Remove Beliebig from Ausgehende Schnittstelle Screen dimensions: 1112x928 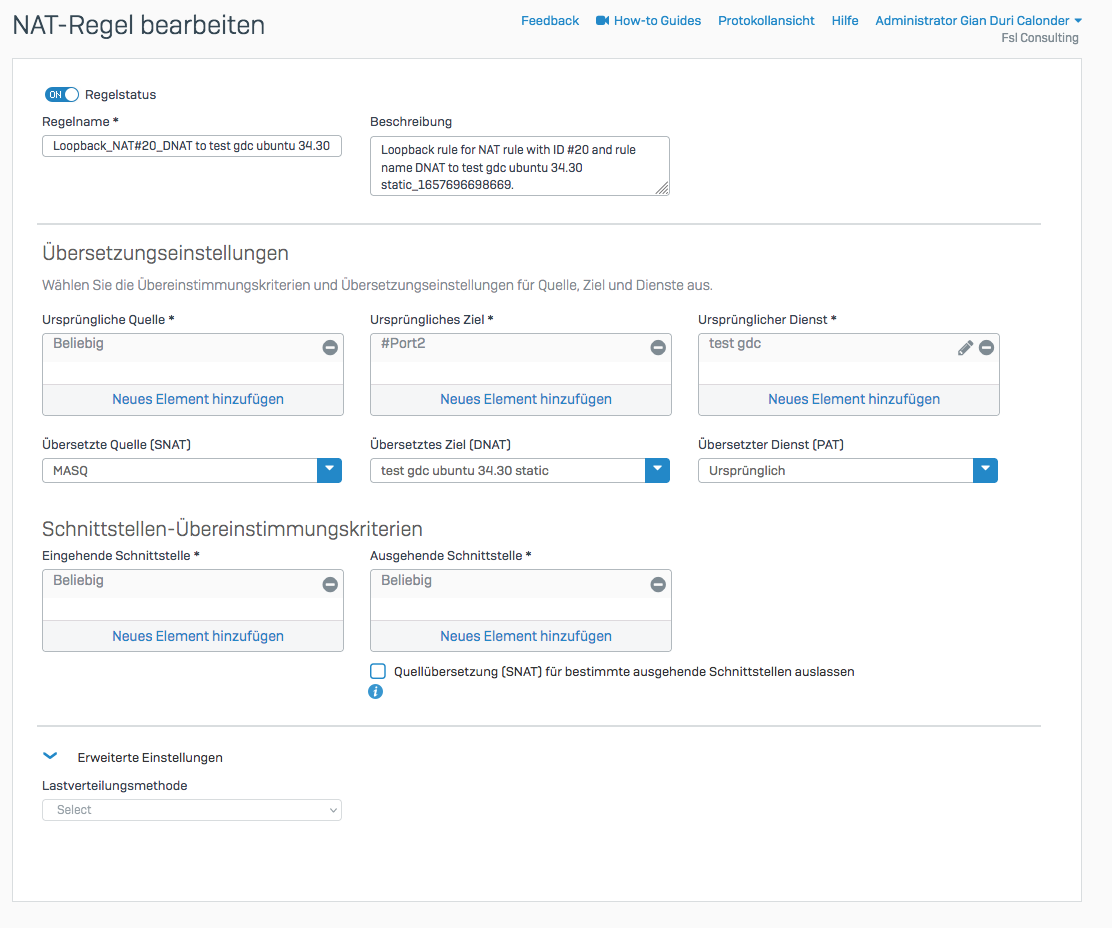pyautogui.click(x=658, y=585)
